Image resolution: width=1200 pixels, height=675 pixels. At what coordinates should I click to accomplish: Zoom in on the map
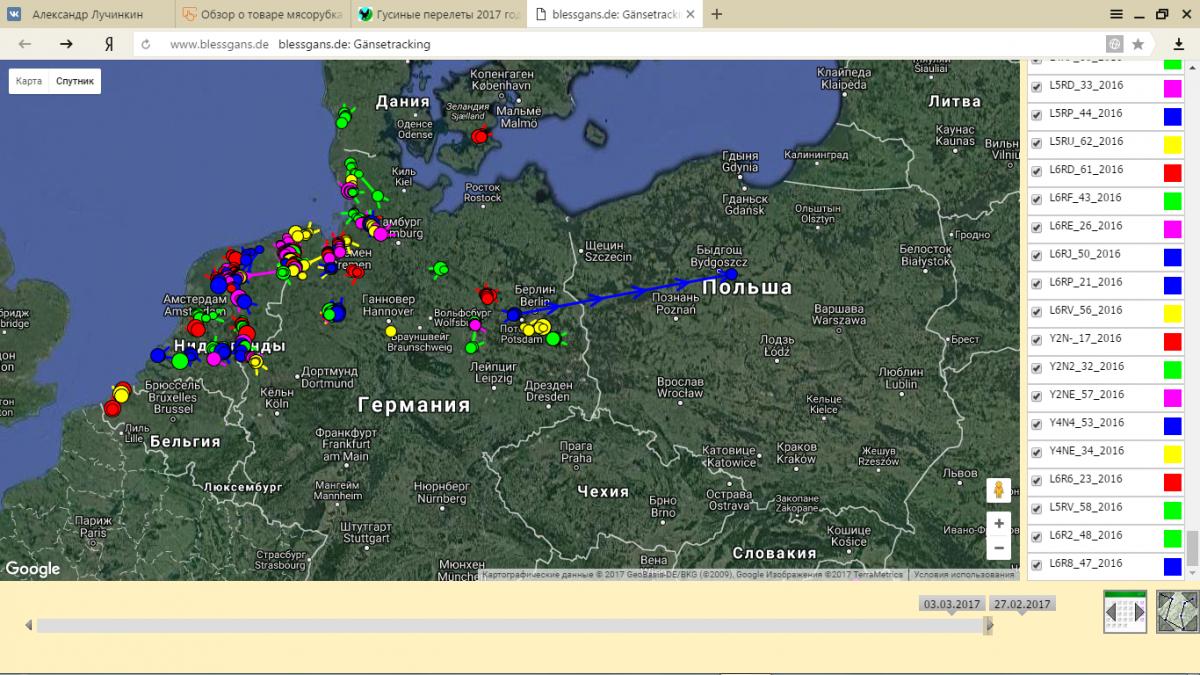point(998,523)
